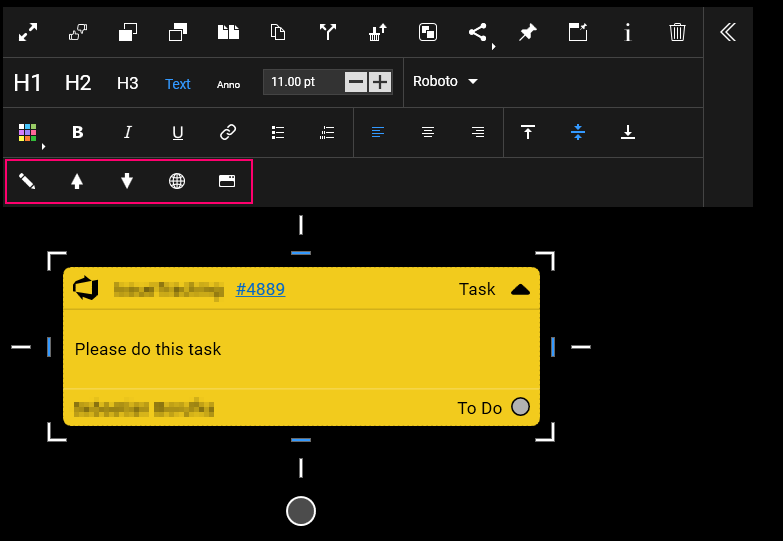Pin the element with the pushpin icon
Viewport: 783px width, 541px height.
[527, 32]
